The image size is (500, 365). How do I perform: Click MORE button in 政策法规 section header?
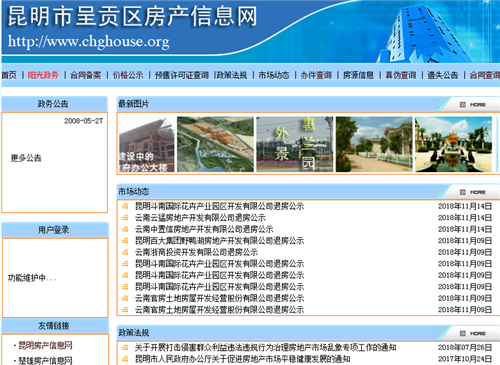click(473, 333)
